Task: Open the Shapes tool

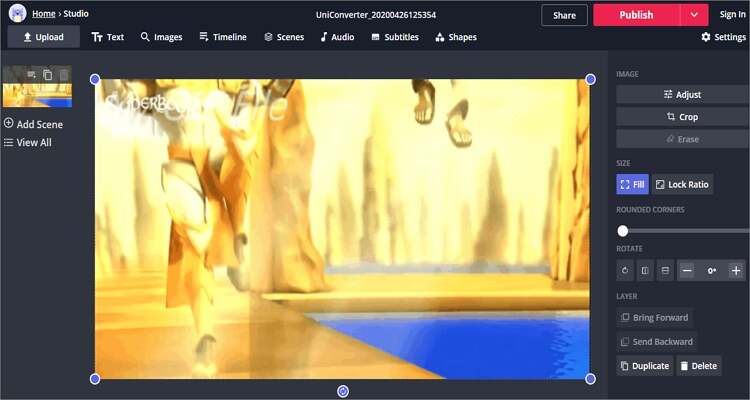Action: click(456, 37)
